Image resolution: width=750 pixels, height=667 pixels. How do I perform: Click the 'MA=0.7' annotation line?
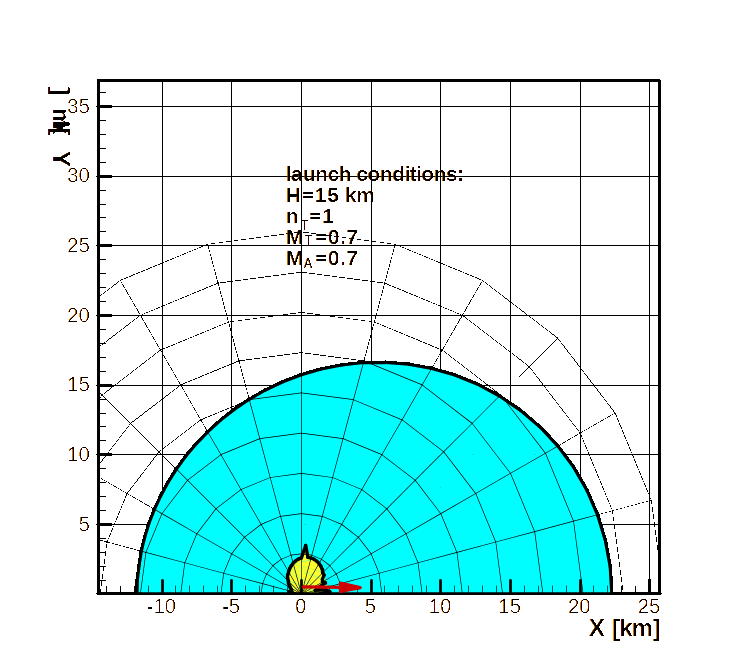(x=321, y=259)
